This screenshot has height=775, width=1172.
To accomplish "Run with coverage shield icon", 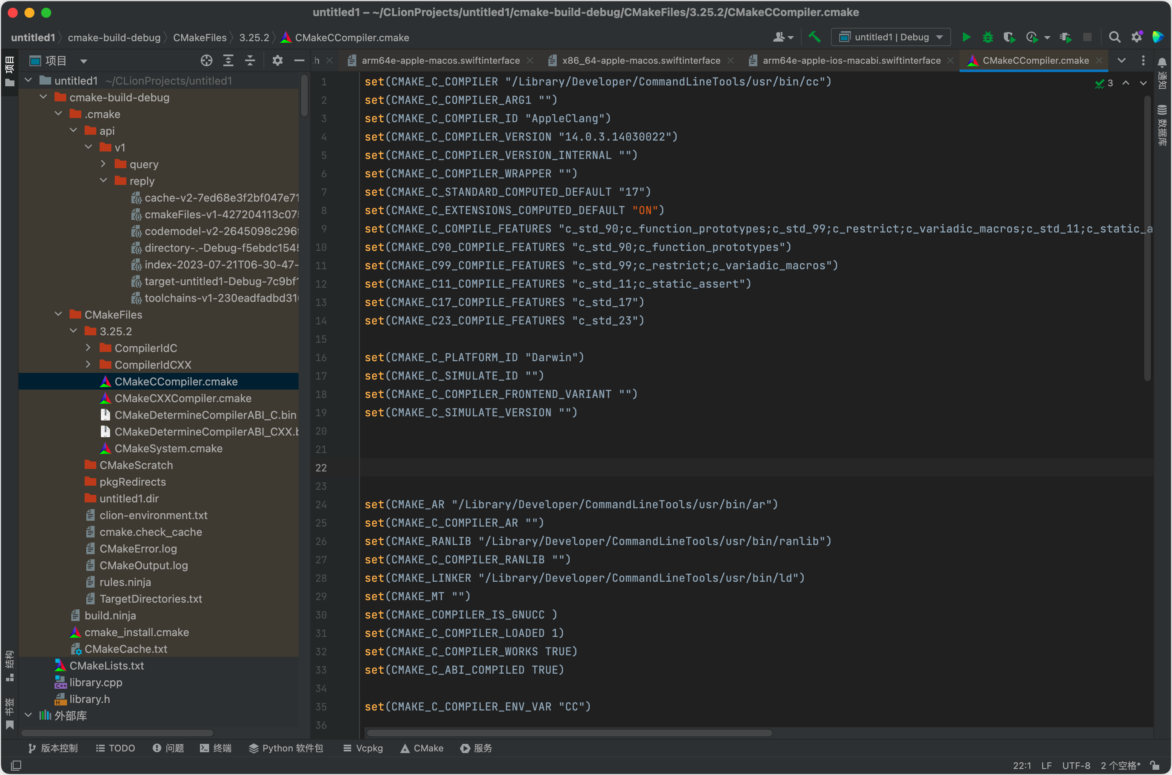I will 1009,37.
